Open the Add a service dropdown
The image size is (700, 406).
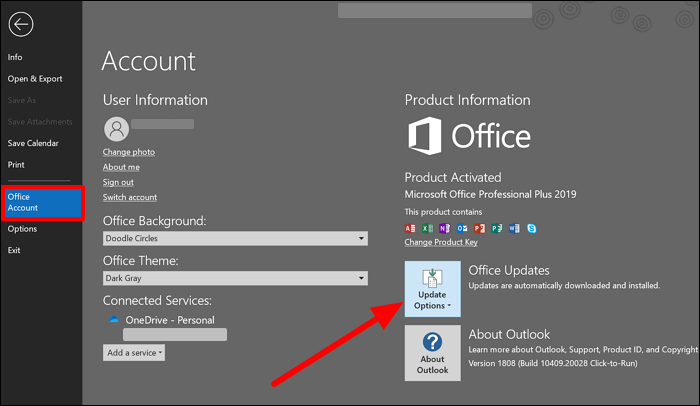coord(133,352)
